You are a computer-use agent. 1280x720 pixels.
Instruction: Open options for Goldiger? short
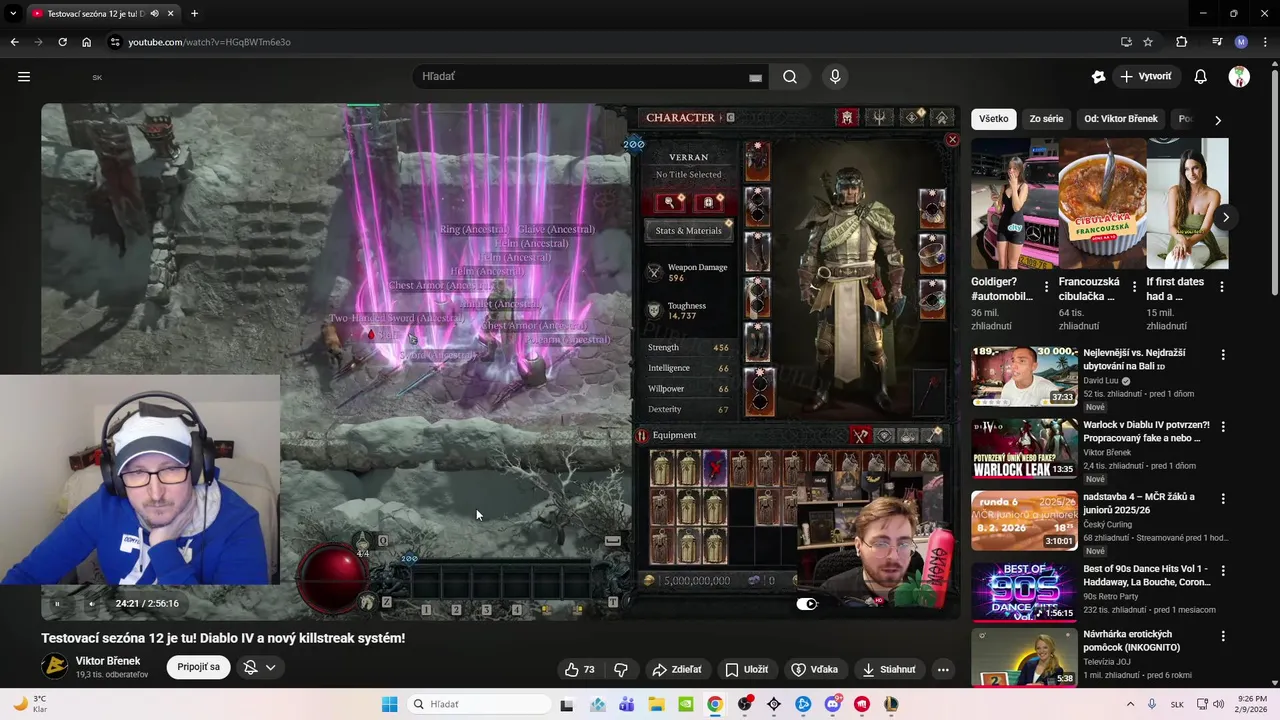point(1046,287)
